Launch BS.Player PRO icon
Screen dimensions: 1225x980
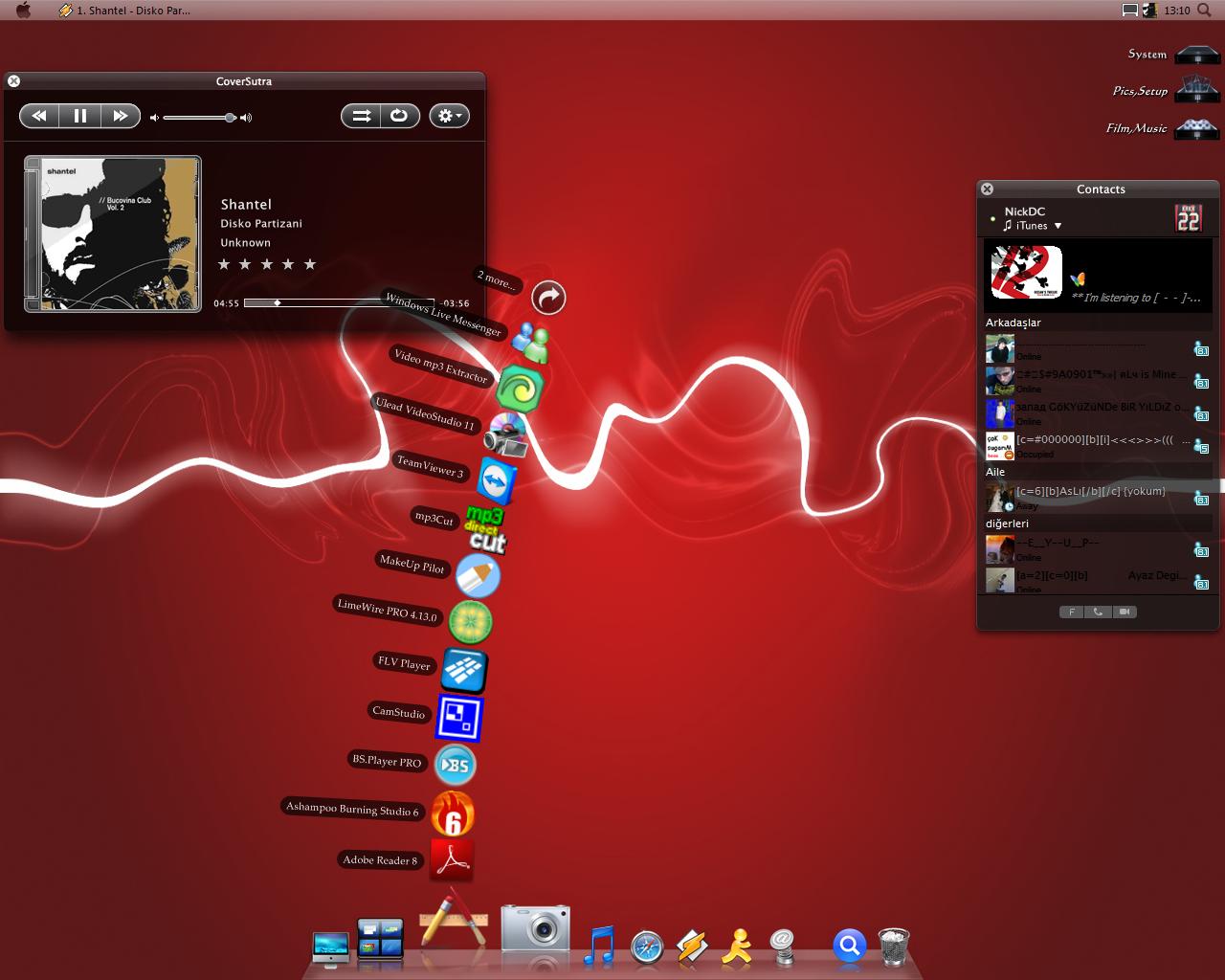(456, 765)
